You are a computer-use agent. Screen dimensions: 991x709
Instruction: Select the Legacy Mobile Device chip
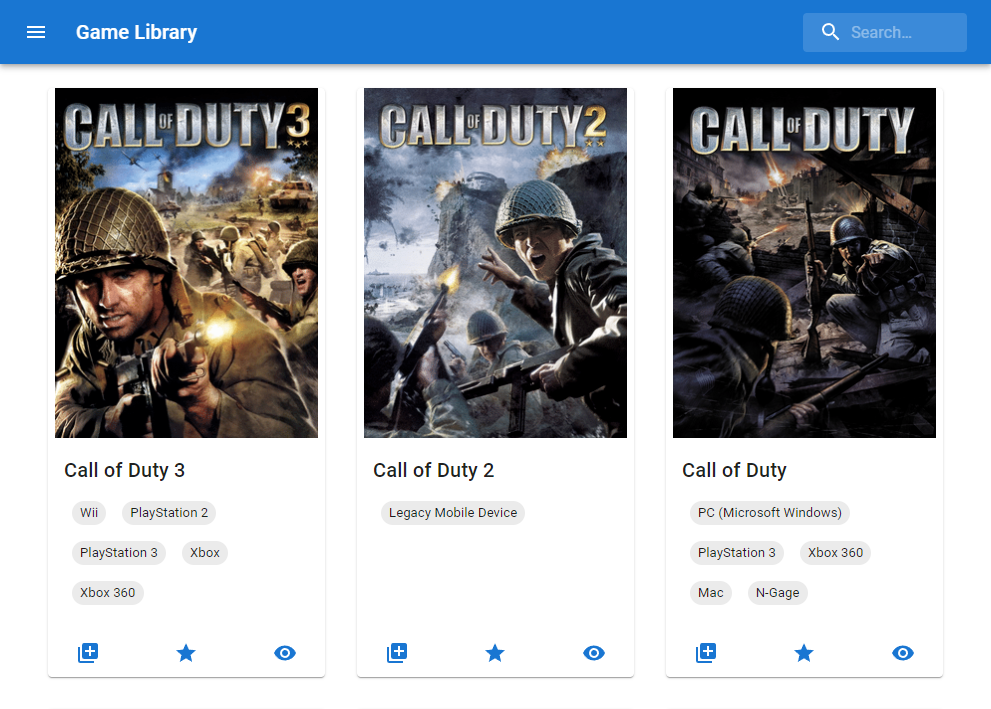(453, 512)
